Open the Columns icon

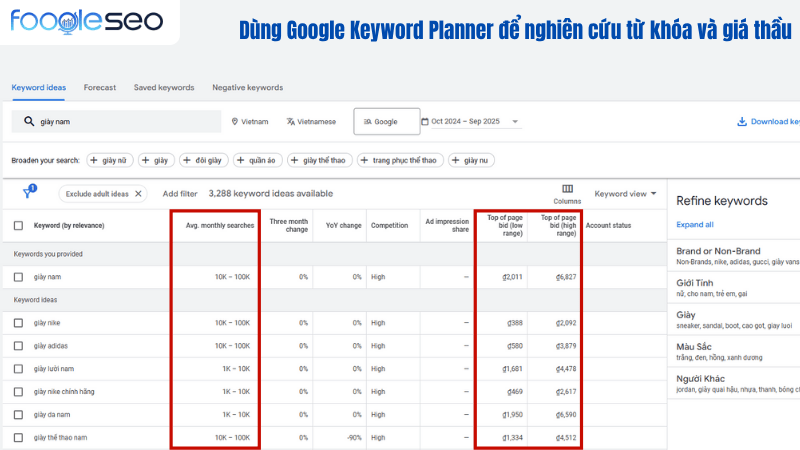tap(567, 189)
